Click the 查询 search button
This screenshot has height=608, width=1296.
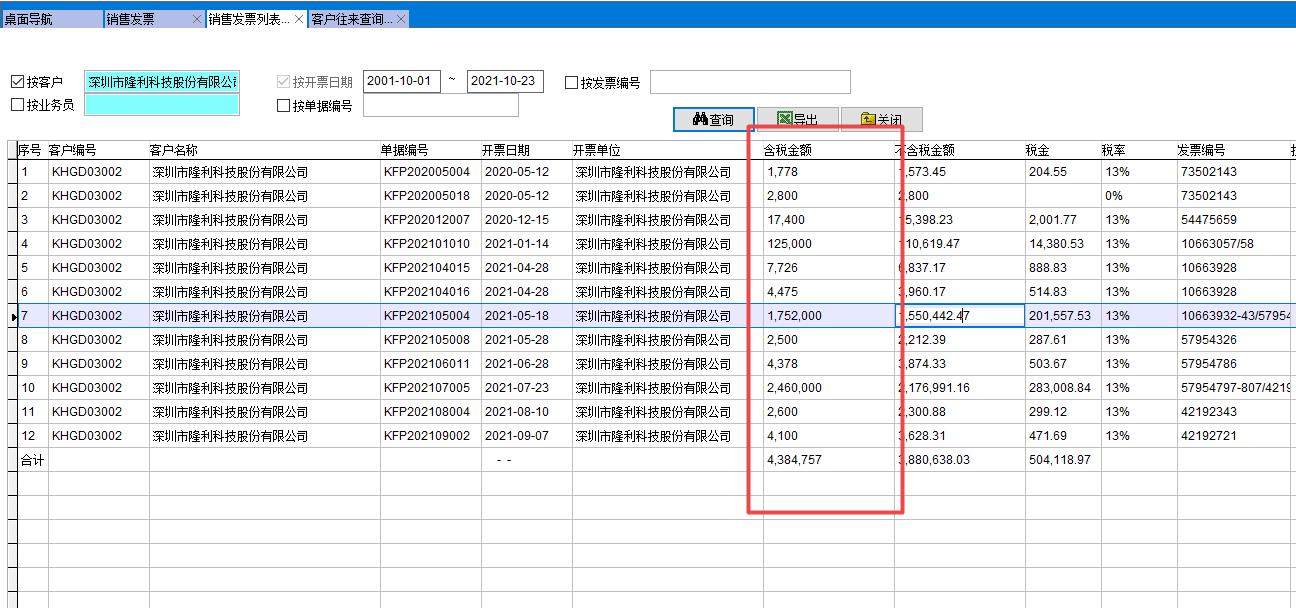coord(713,119)
